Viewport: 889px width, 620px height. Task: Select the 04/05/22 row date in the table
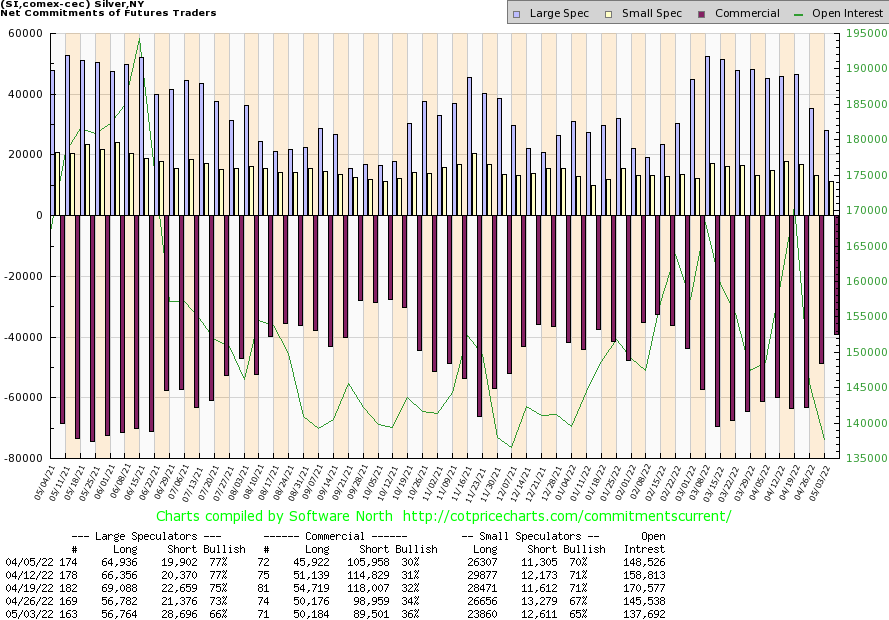coord(25,563)
